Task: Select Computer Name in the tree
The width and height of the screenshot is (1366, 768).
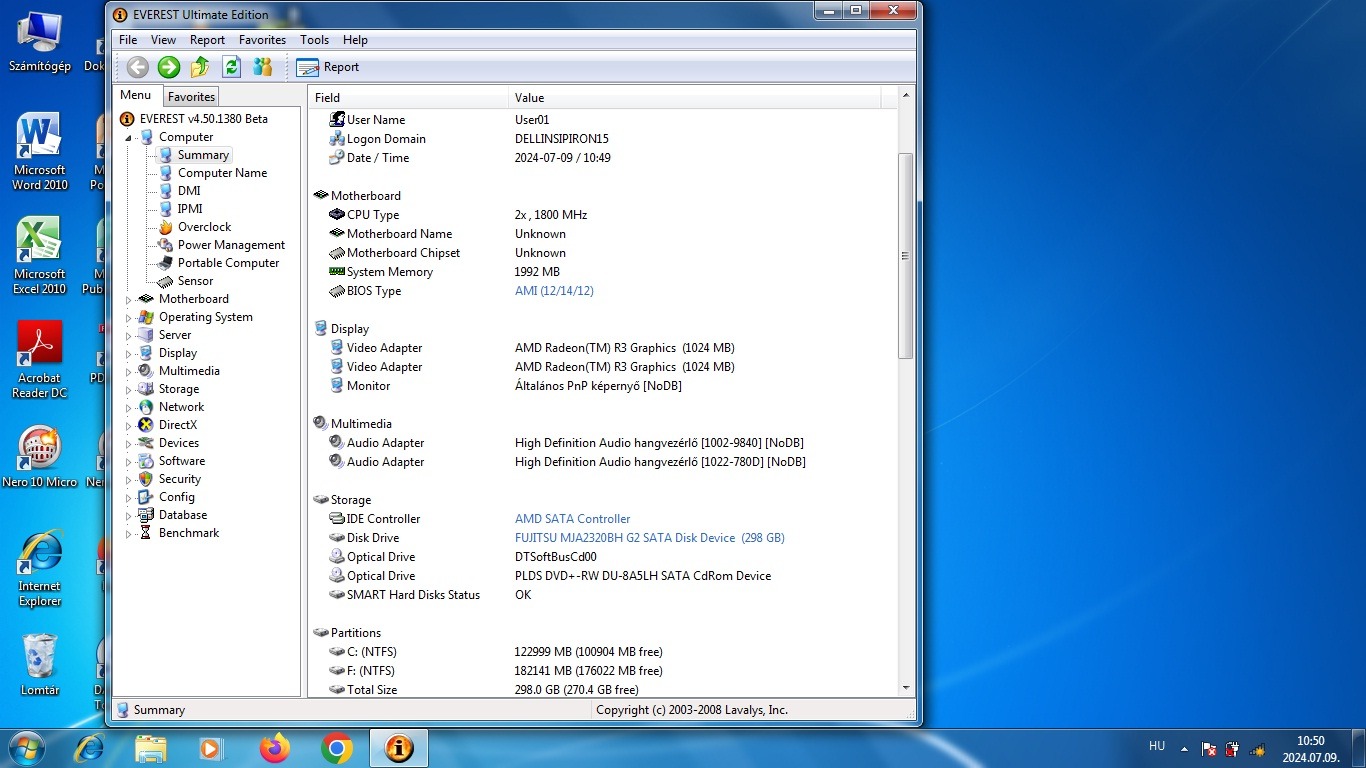Action: 222,173
